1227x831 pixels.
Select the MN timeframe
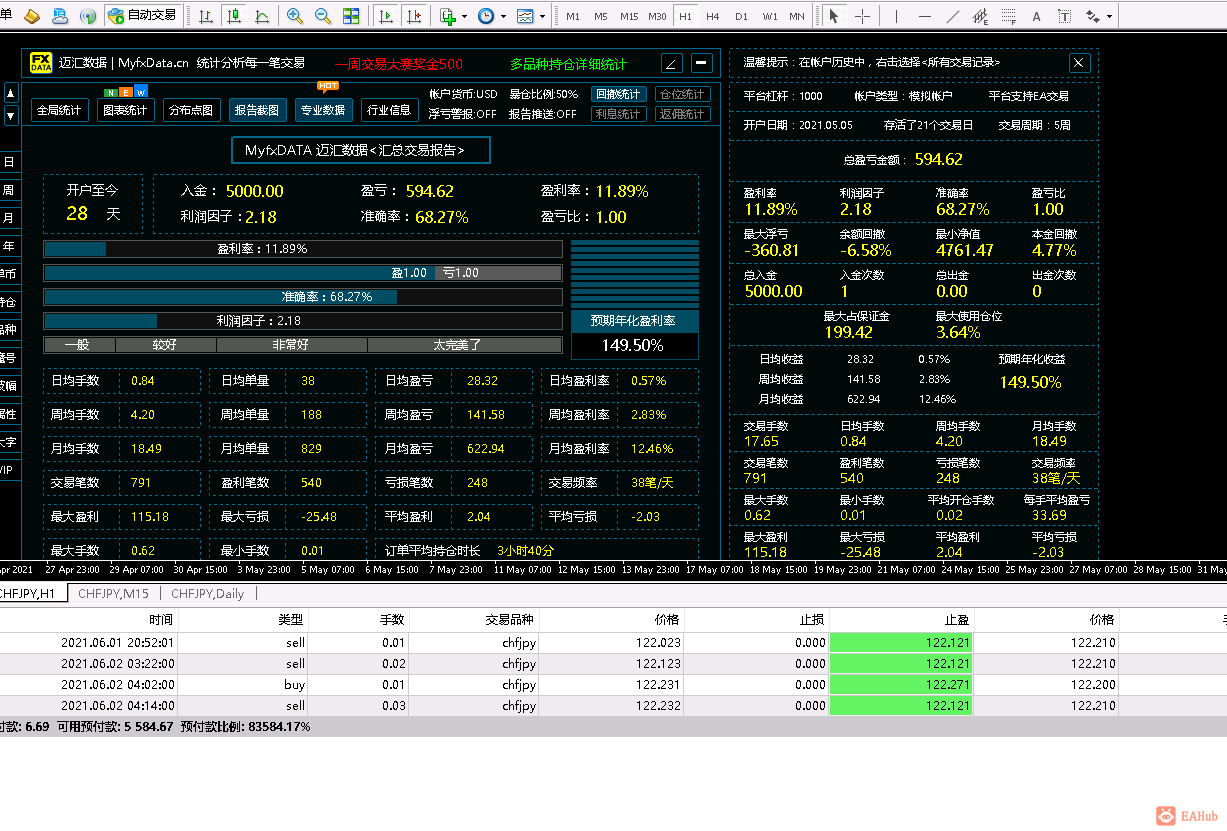click(x=796, y=16)
